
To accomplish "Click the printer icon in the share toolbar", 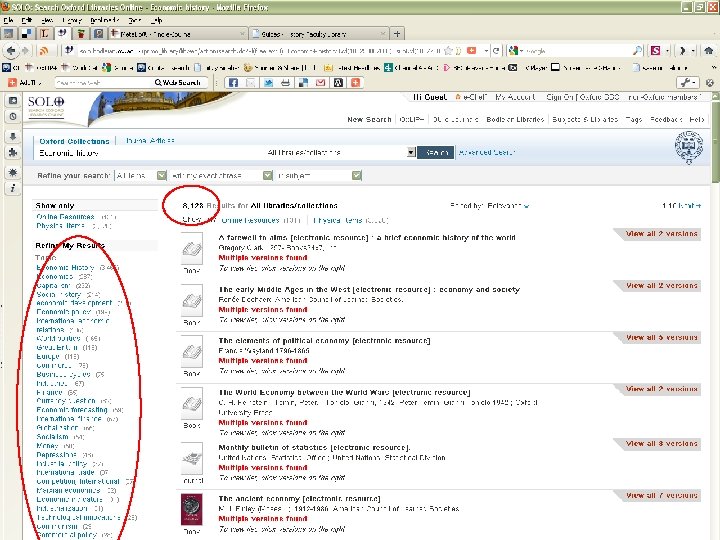I will point(286,83).
